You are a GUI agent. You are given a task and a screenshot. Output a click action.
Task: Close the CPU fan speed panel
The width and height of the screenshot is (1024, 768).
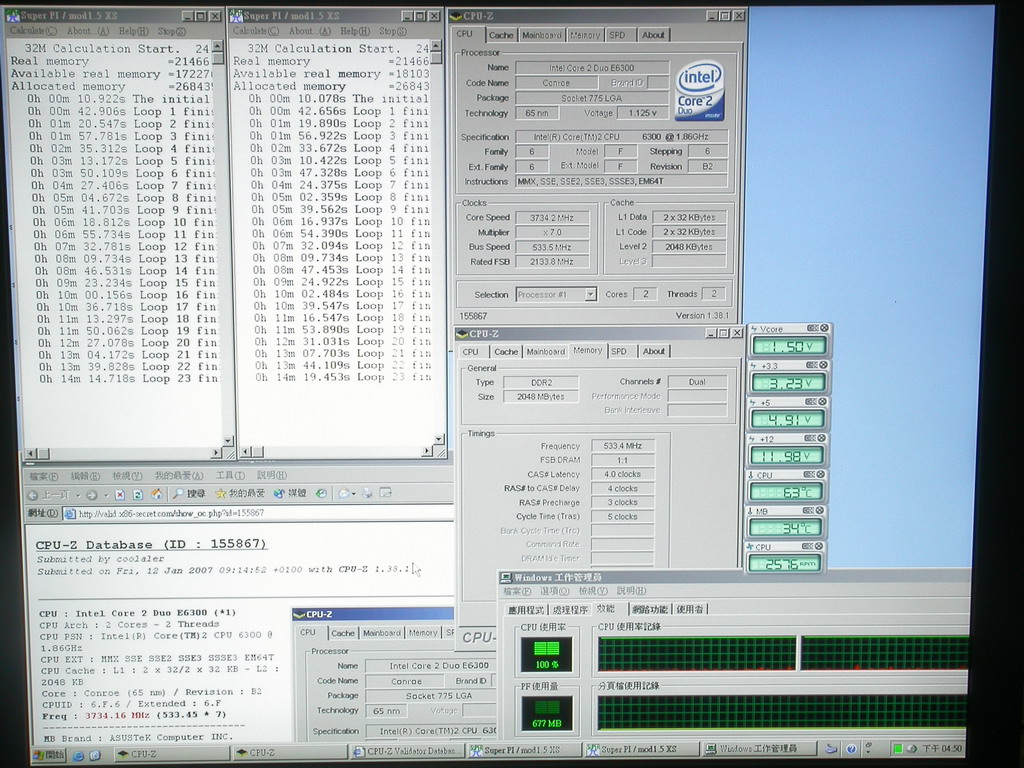820,546
